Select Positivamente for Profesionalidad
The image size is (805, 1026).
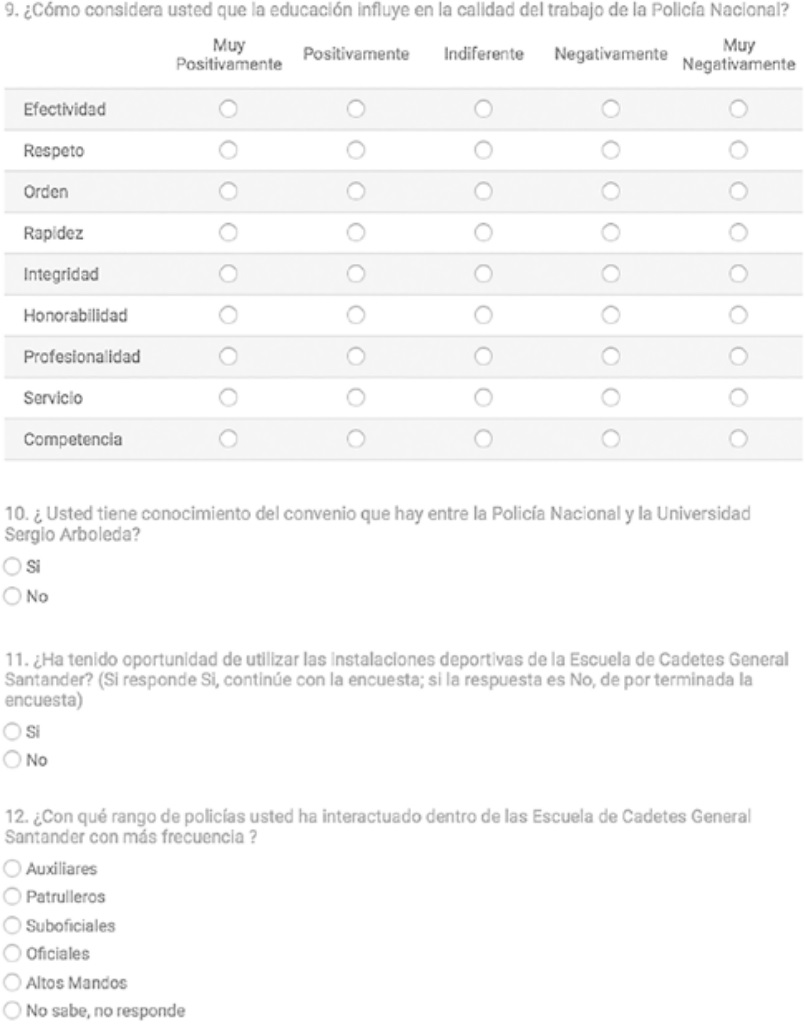[x=356, y=355]
